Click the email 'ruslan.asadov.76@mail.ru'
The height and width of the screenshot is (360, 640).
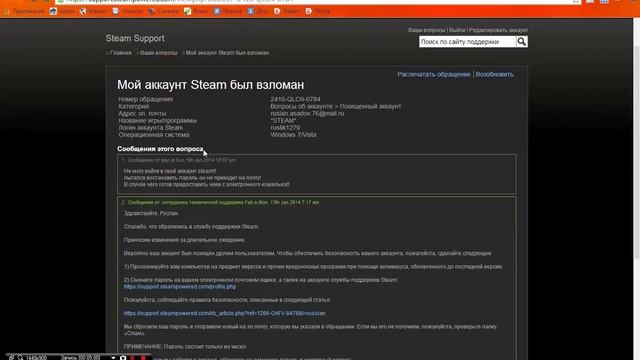coord(307,113)
